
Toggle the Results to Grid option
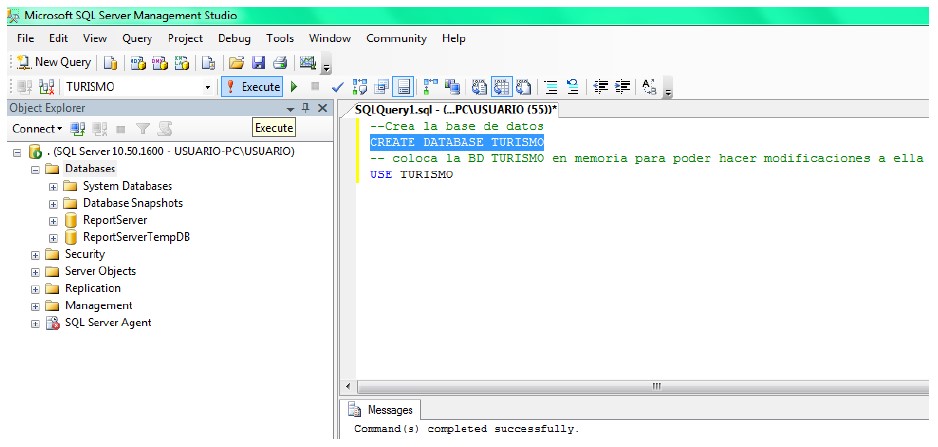(x=502, y=87)
